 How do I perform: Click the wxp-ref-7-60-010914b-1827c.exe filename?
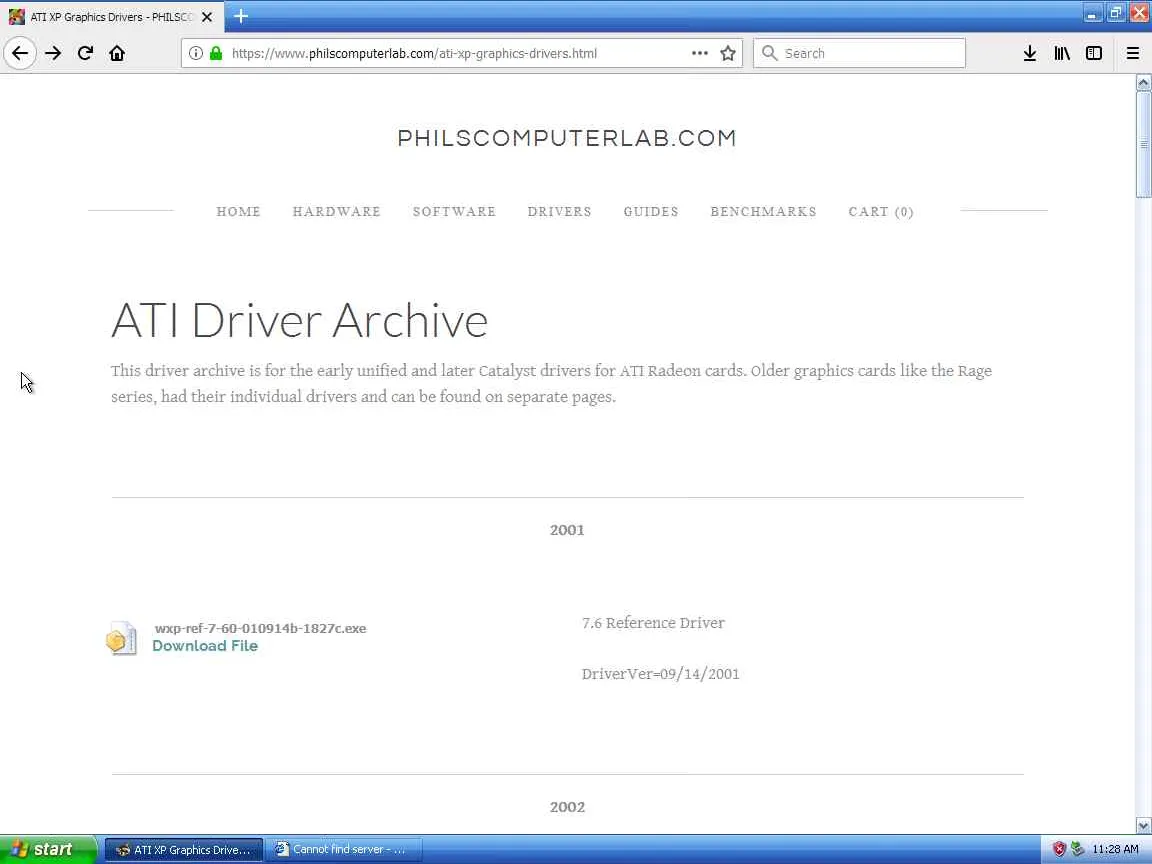click(x=260, y=628)
